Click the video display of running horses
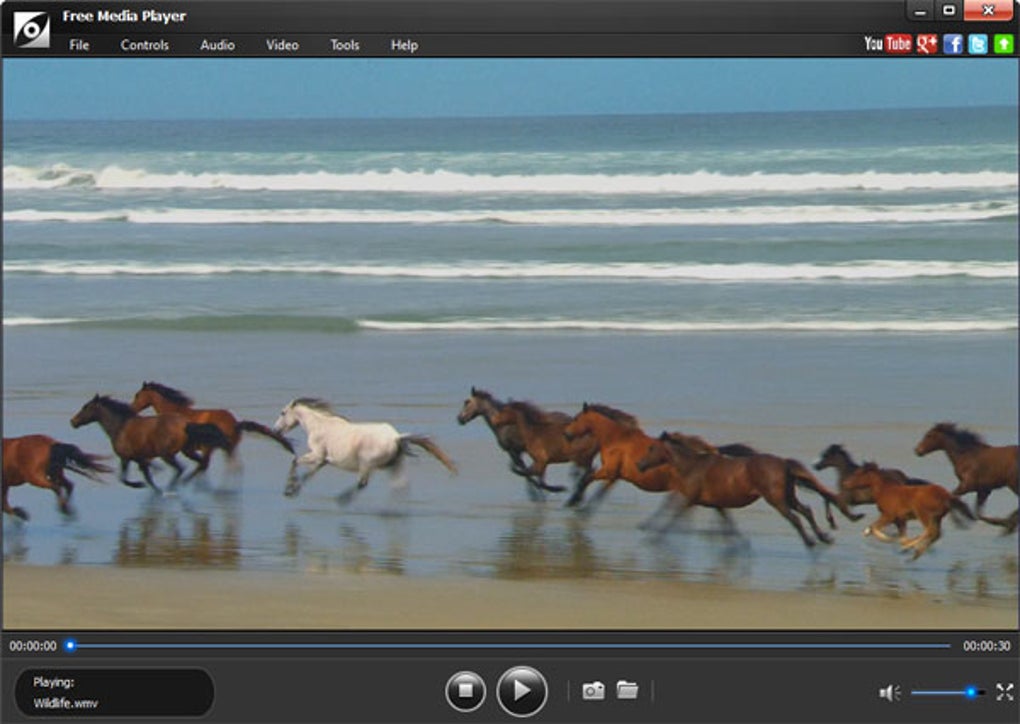This screenshot has height=724, width=1020. (510, 343)
